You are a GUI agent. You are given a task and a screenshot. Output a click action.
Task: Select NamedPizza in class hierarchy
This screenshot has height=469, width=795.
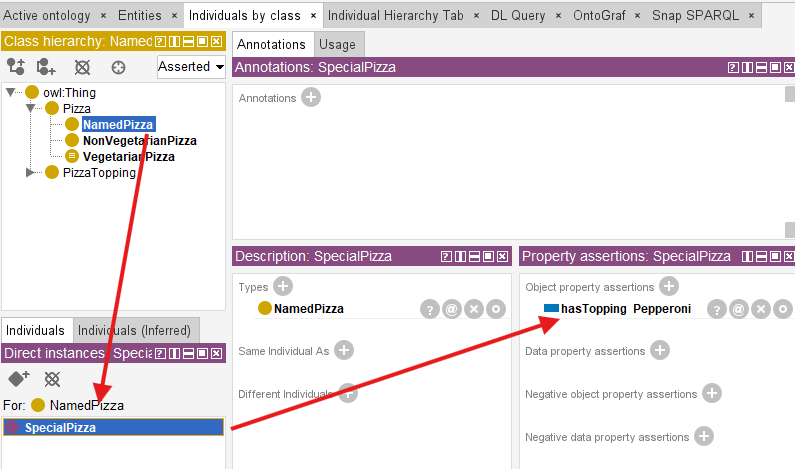[118, 124]
